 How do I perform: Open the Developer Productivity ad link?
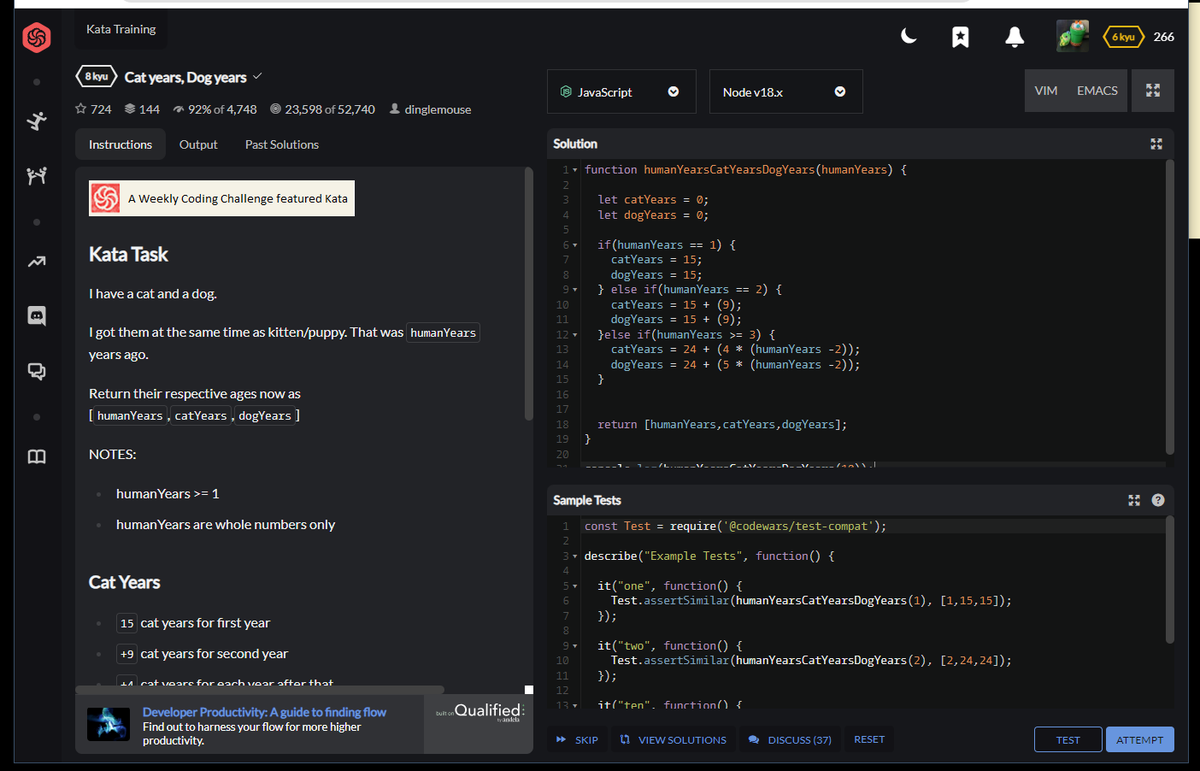(x=264, y=712)
